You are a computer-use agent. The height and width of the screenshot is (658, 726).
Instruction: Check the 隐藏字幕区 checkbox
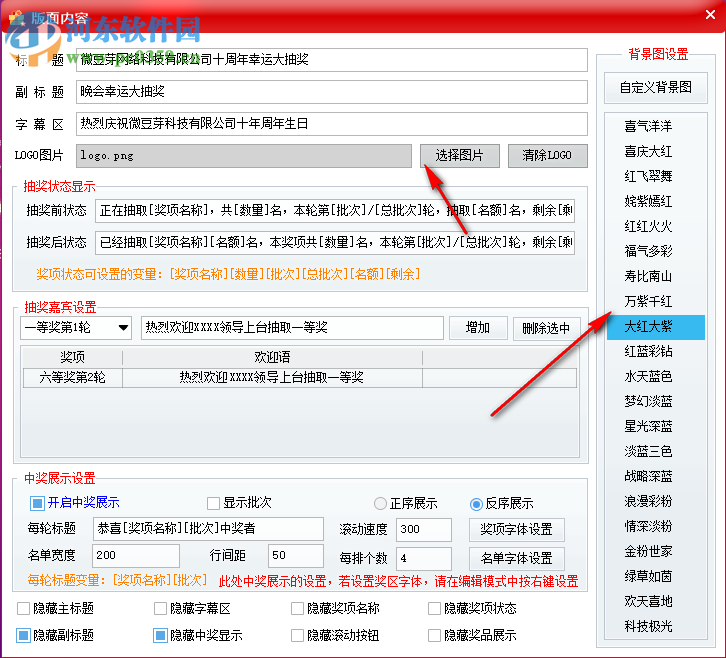(x=160, y=608)
